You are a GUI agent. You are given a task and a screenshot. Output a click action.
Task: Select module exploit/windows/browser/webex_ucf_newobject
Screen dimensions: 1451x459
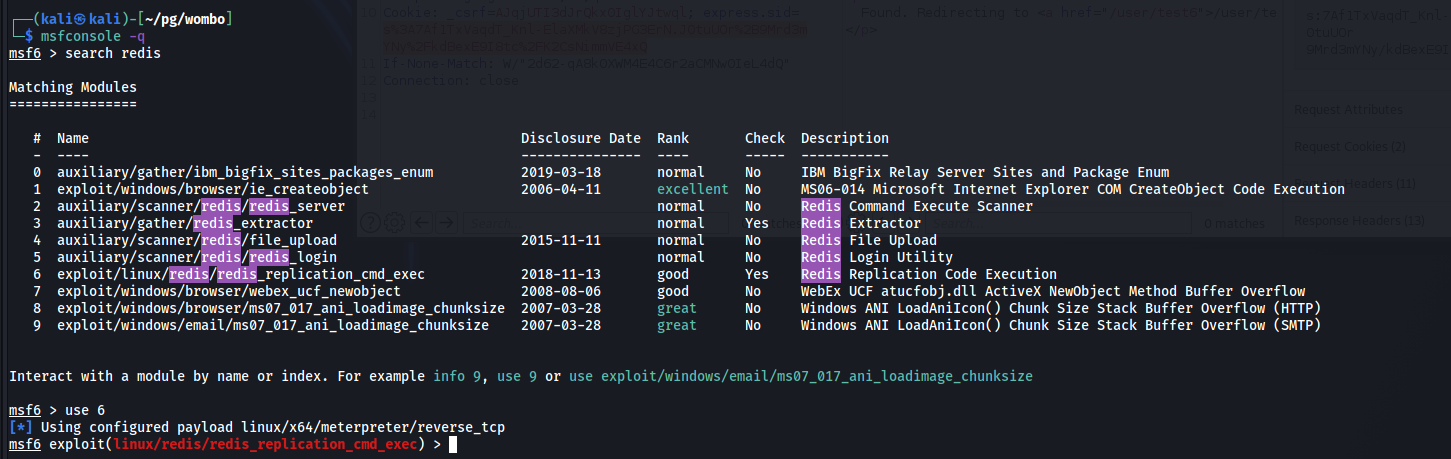click(x=229, y=291)
